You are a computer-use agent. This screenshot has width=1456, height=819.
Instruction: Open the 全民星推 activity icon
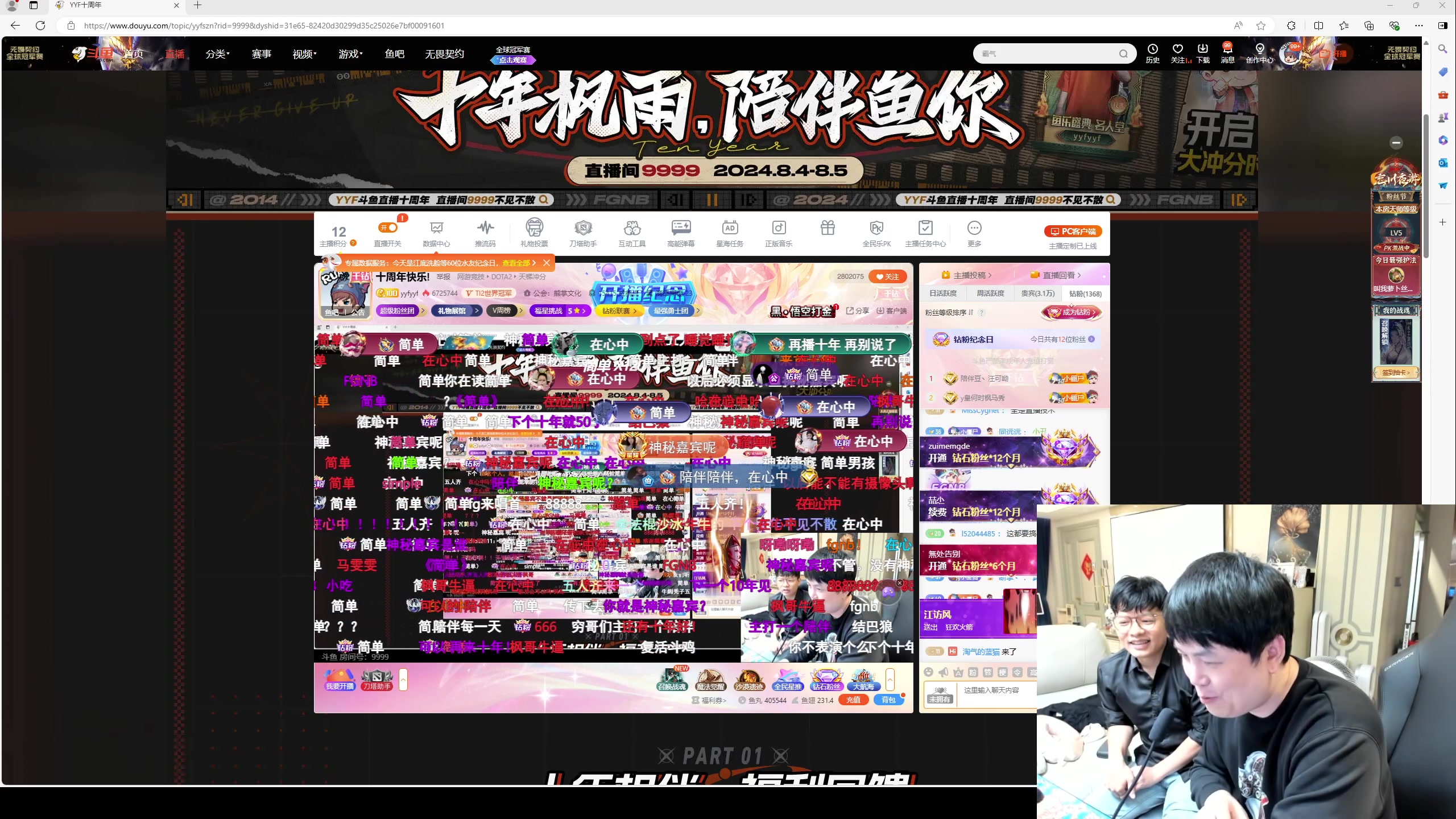click(x=788, y=680)
